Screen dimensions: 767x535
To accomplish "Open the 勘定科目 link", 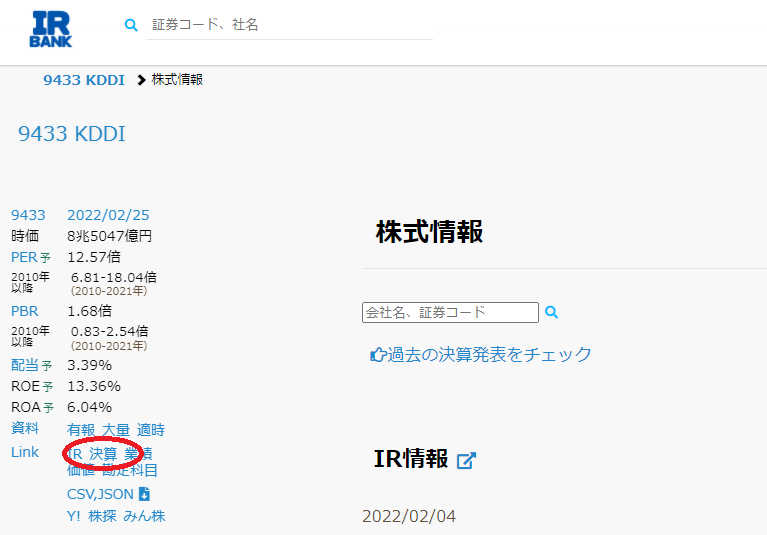I will (x=130, y=470).
